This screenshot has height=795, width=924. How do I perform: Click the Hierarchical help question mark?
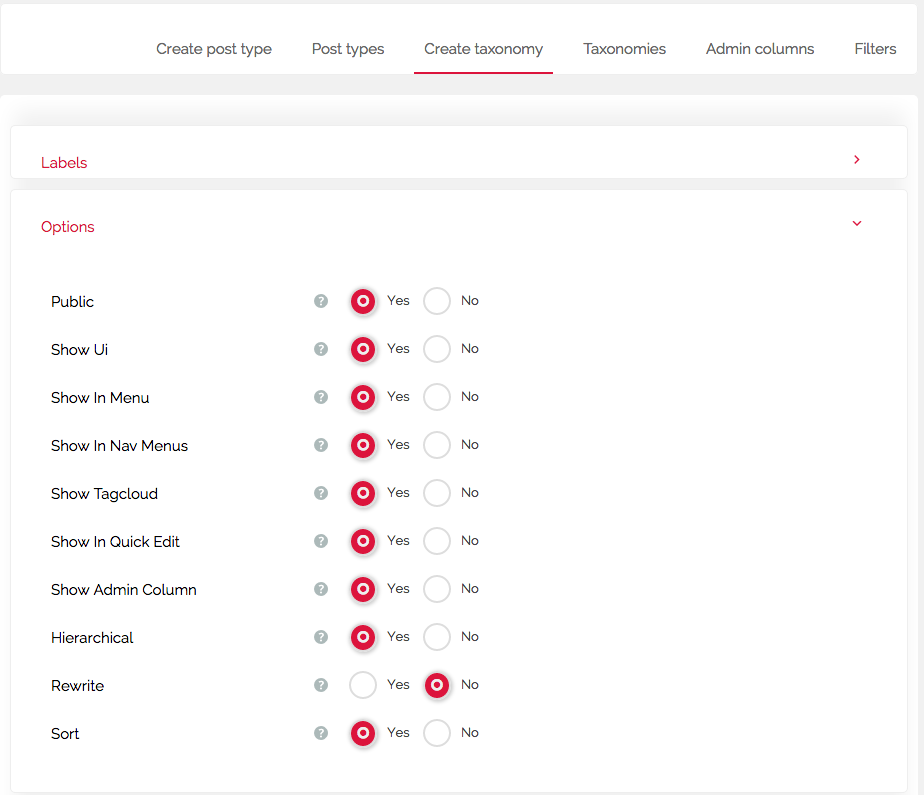click(321, 637)
